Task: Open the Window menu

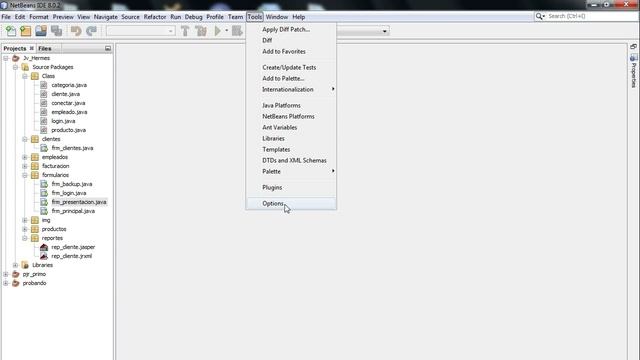Action: pos(277,17)
